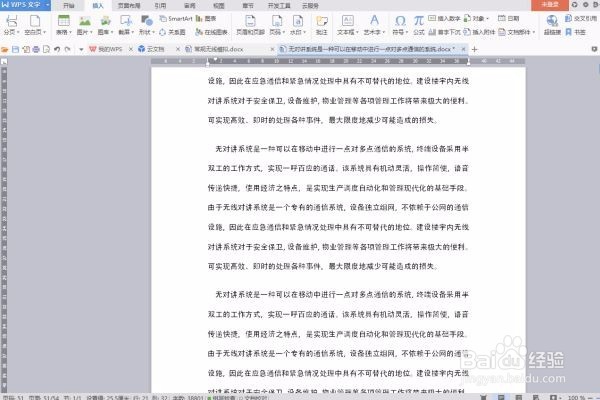Open the document parts (文档部件) dropdown

517,32
